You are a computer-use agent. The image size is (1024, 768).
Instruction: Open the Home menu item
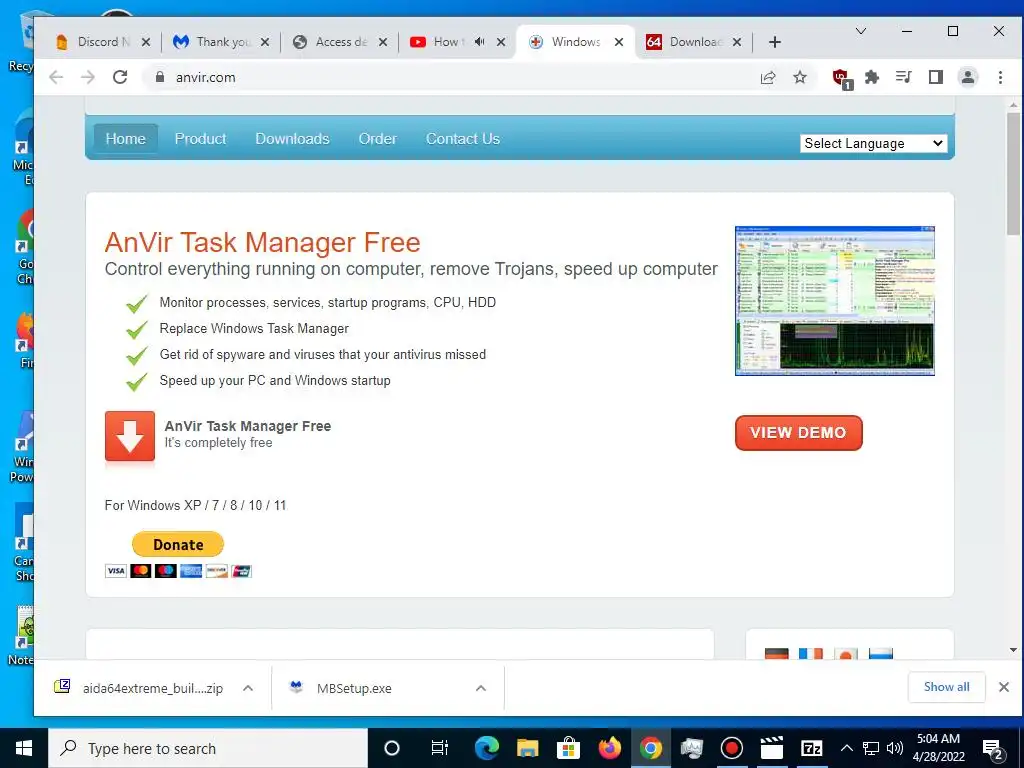click(x=125, y=138)
